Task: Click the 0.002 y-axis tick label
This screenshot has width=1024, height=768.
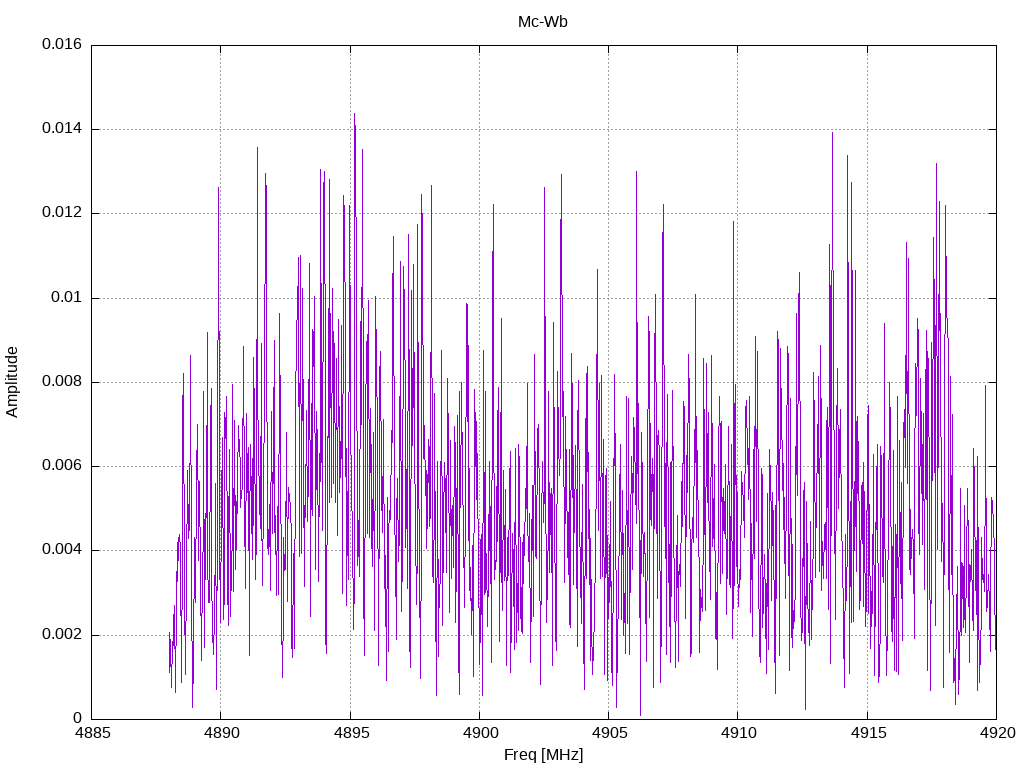Action: click(62, 635)
